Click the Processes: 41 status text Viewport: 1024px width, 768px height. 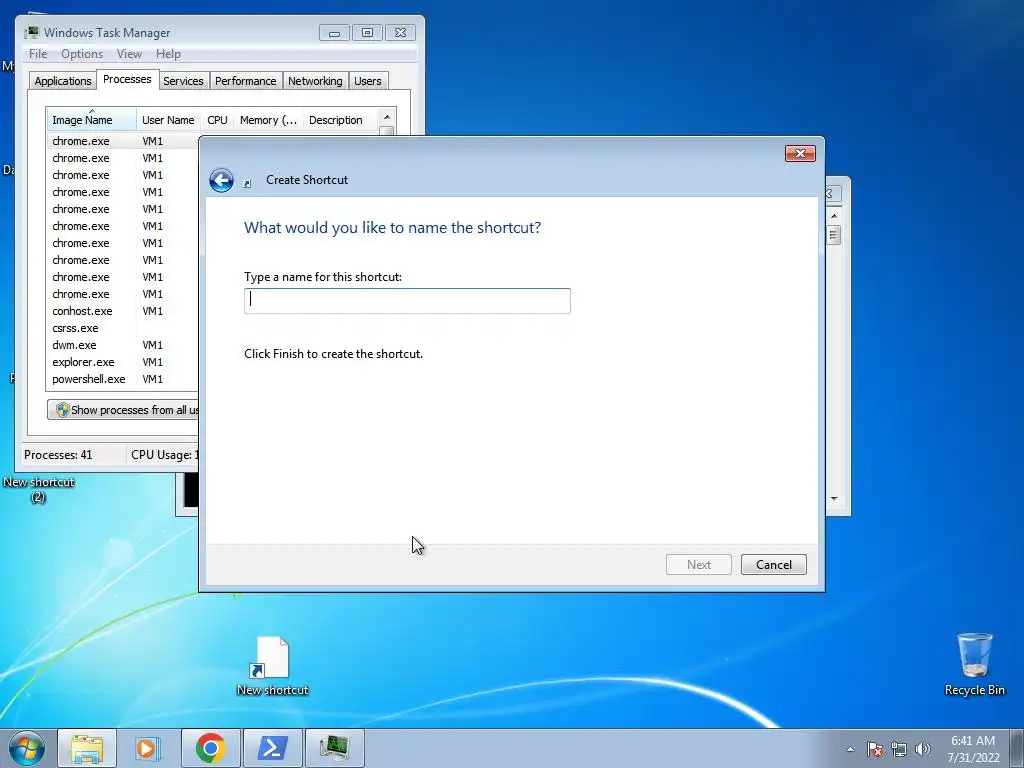click(x=58, y=455)
